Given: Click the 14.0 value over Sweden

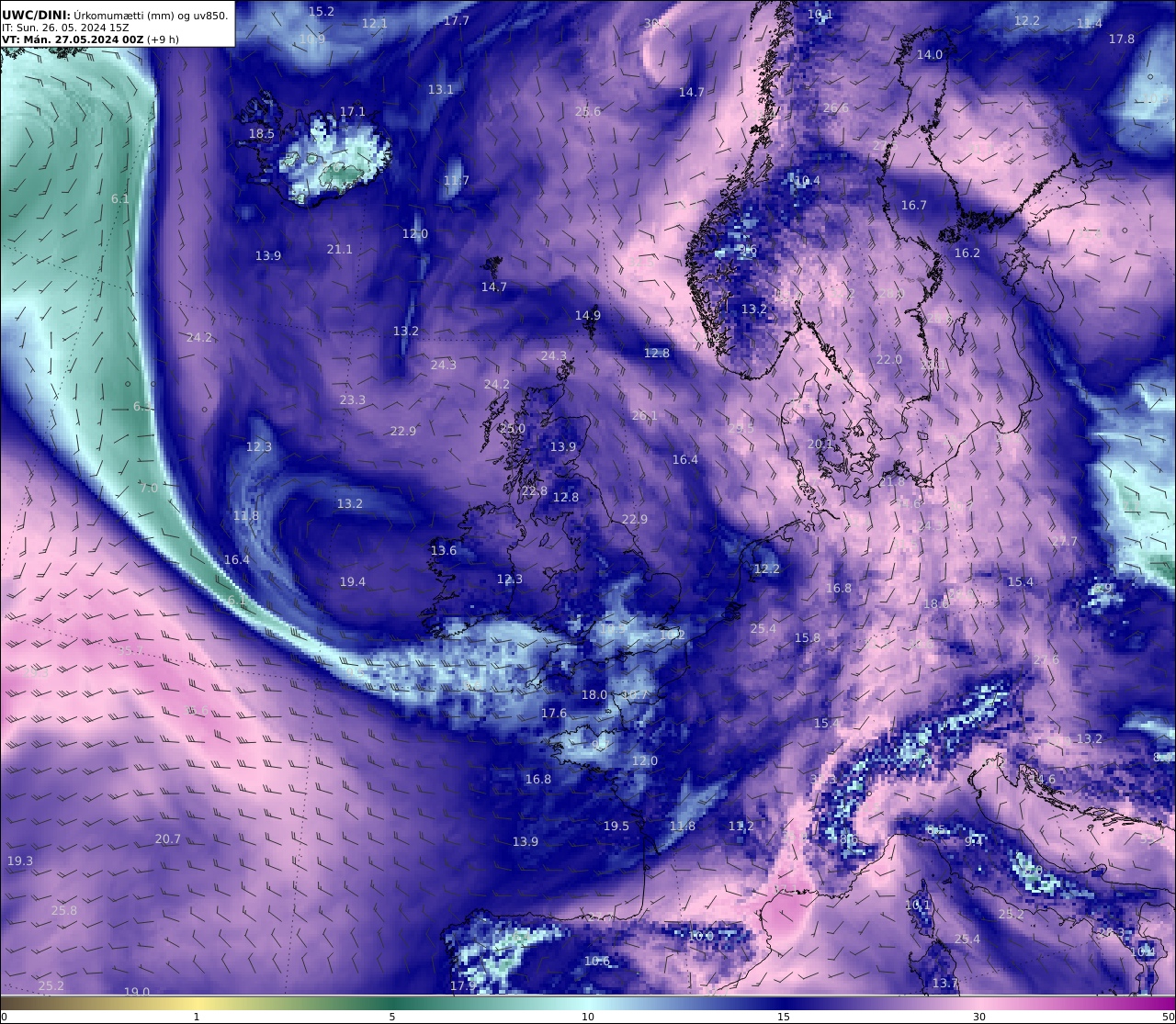Looking at the screenshot, I should point(930,54).
